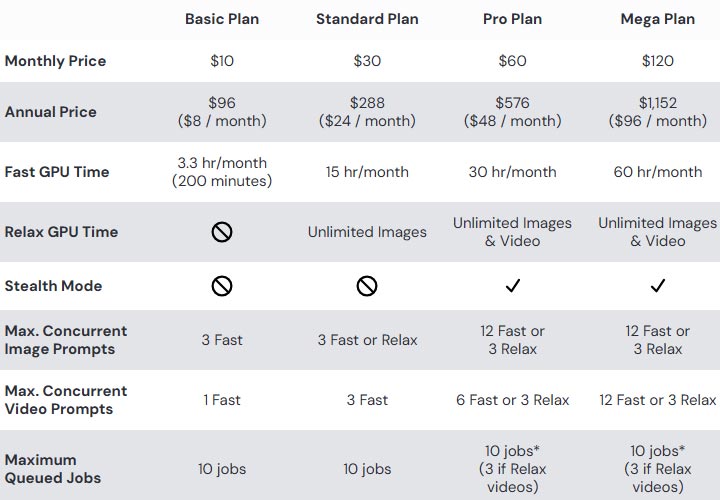
Task: Click the 15 hr/month Standard GPU time
Action: (x=367, y=172)
